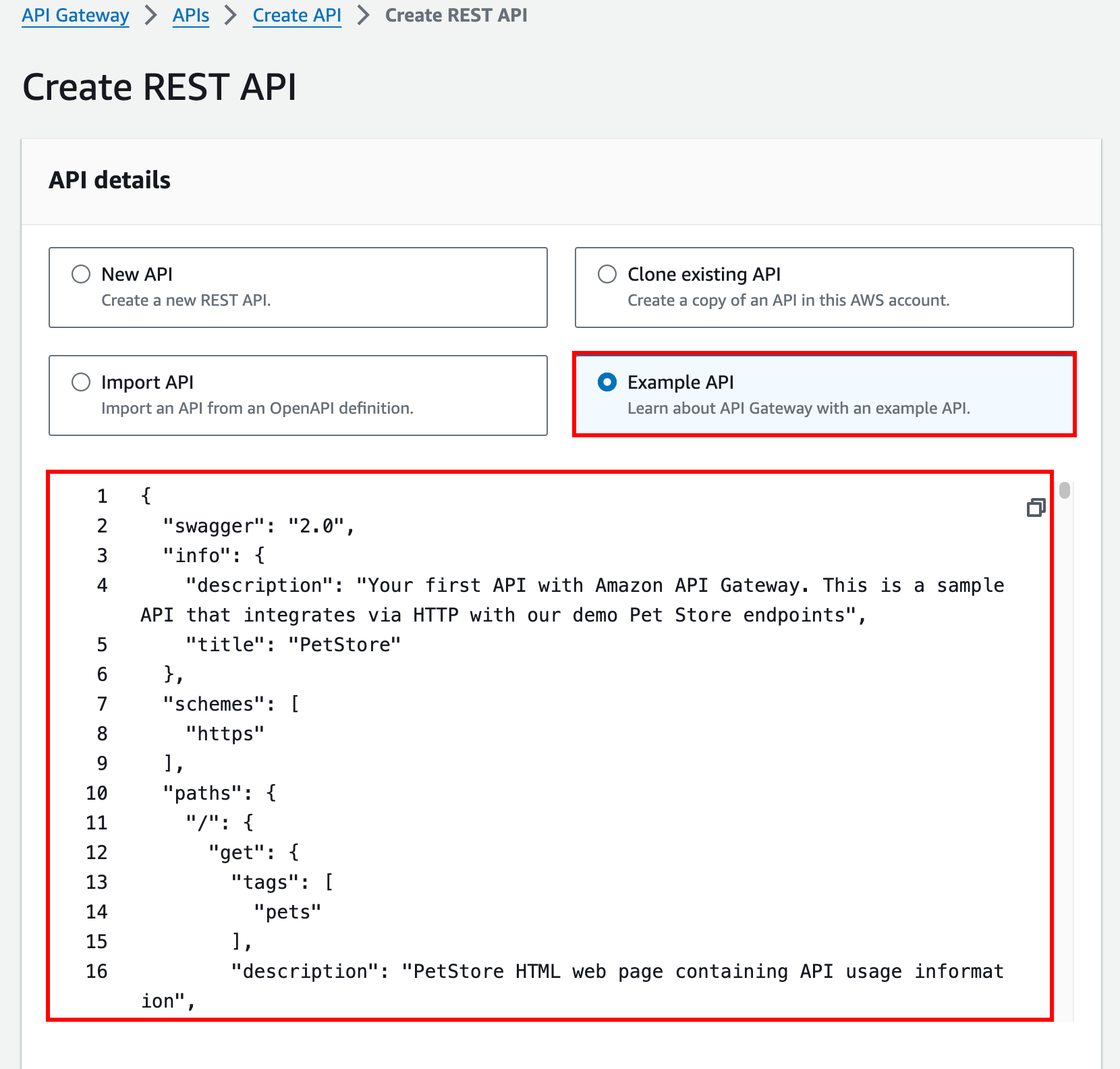Viewport: 1120px width, 1069px height.
Task: Click line number 16 in editor
Action: tap(96, 971)
